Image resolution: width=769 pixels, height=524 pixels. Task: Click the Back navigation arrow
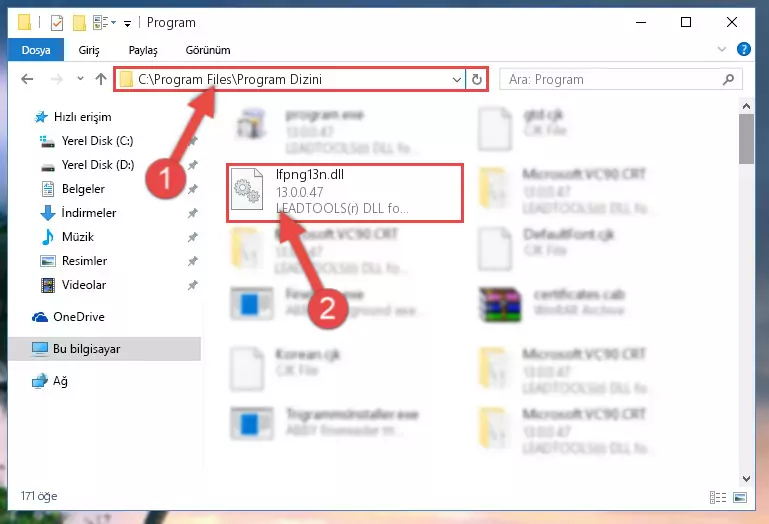point(27,79)
